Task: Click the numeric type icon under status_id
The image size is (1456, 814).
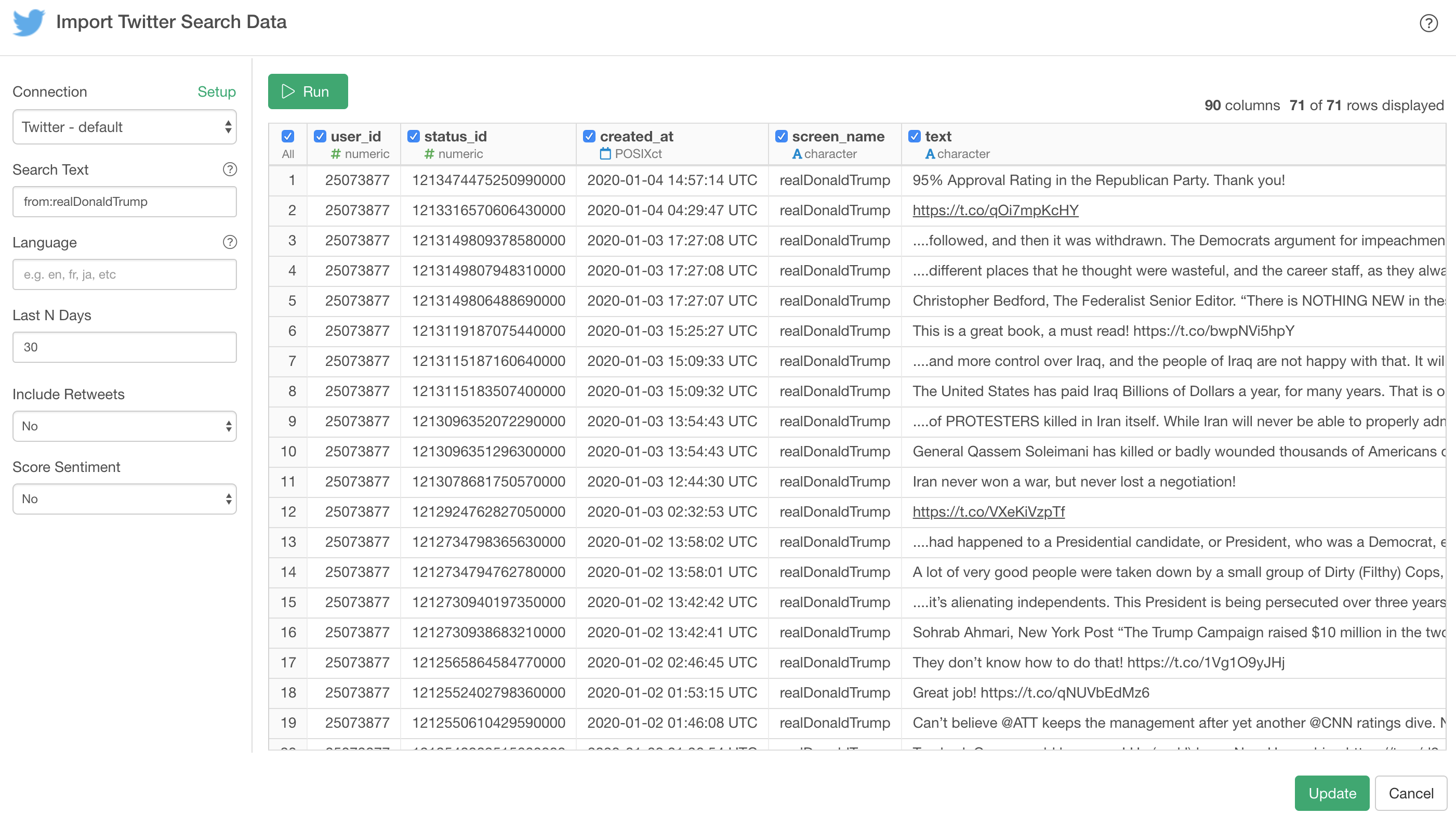Action: (x=429, y=154)
